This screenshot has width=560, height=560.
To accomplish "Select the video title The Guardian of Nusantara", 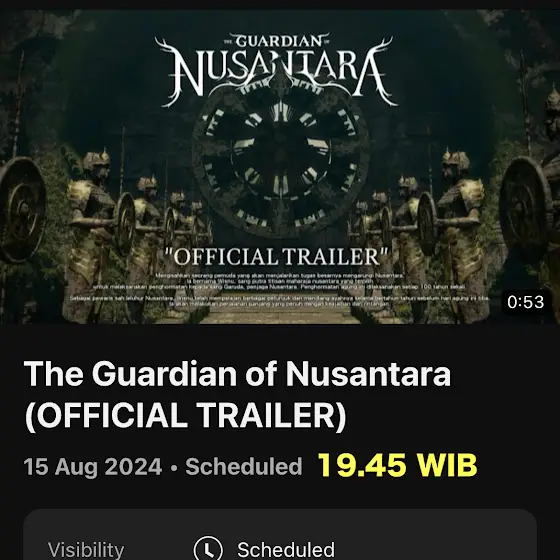I will pos(238,394).
